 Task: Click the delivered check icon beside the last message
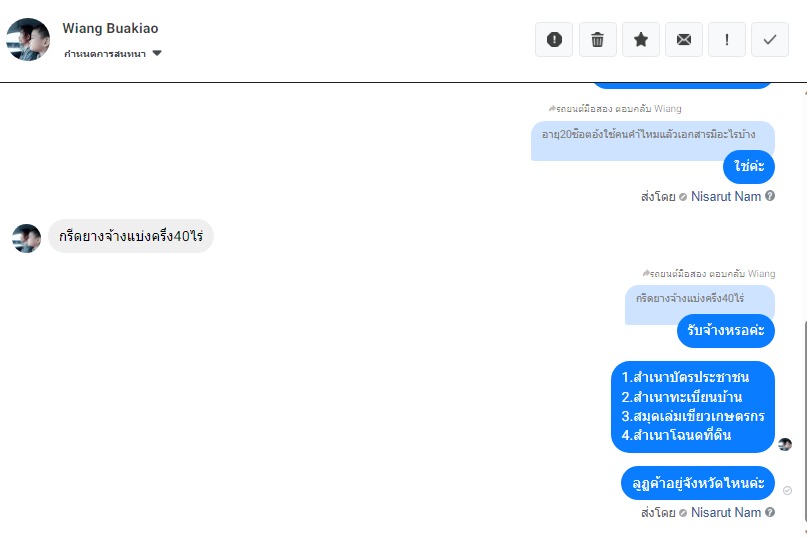tap(787, 491)
